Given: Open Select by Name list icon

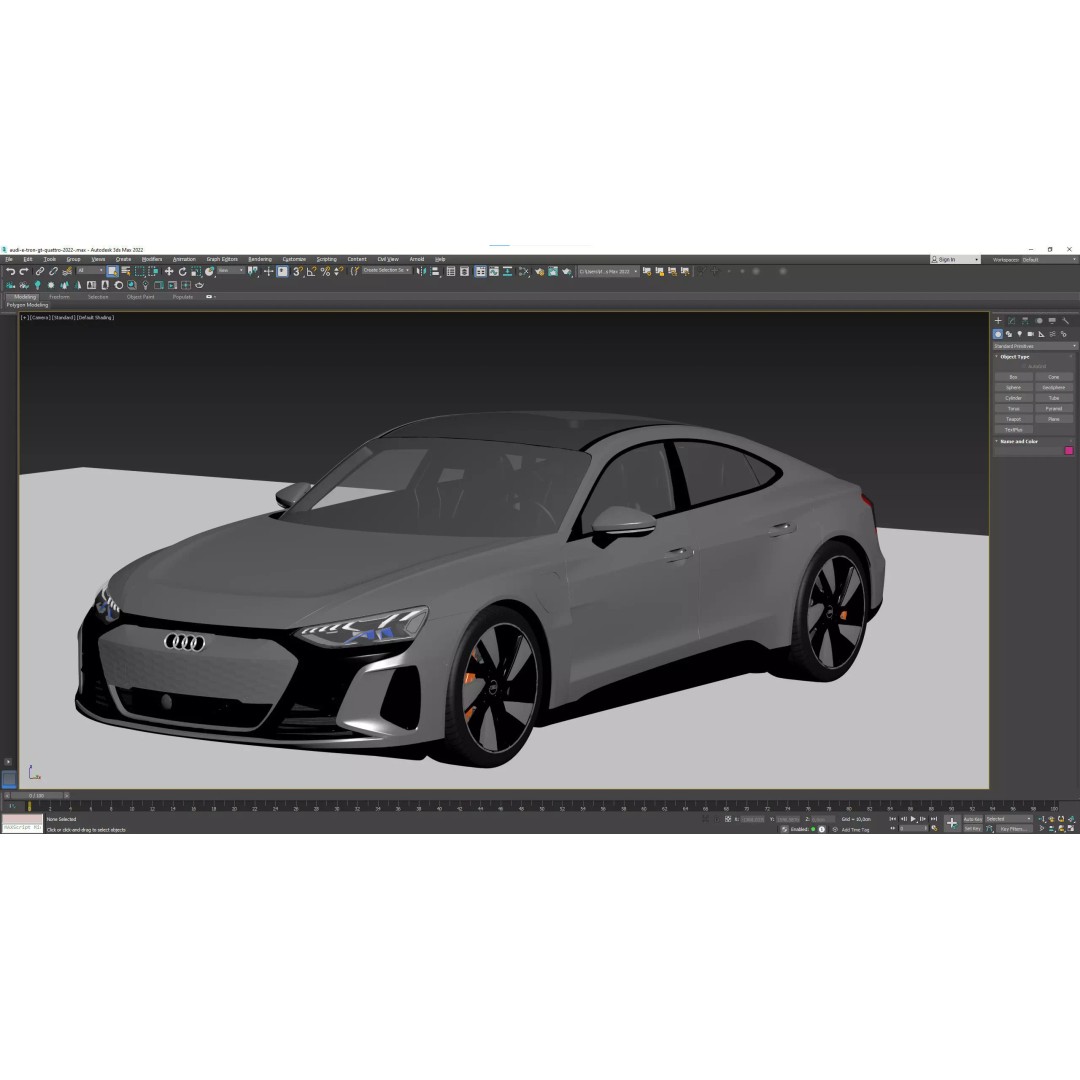Looking at the screenshot, I should [125, 271].
